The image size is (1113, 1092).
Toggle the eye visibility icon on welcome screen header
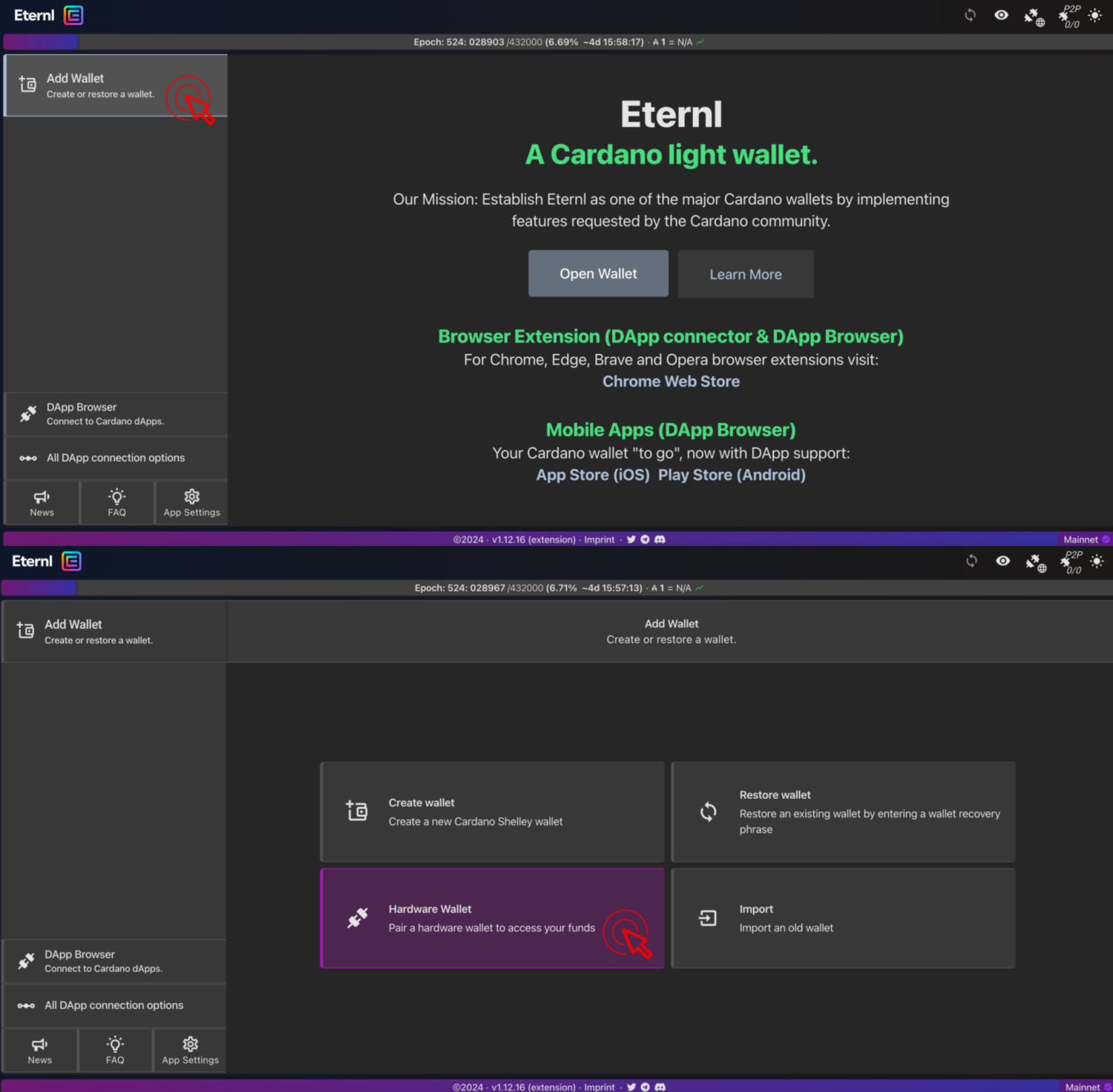tap(1001, 15)
